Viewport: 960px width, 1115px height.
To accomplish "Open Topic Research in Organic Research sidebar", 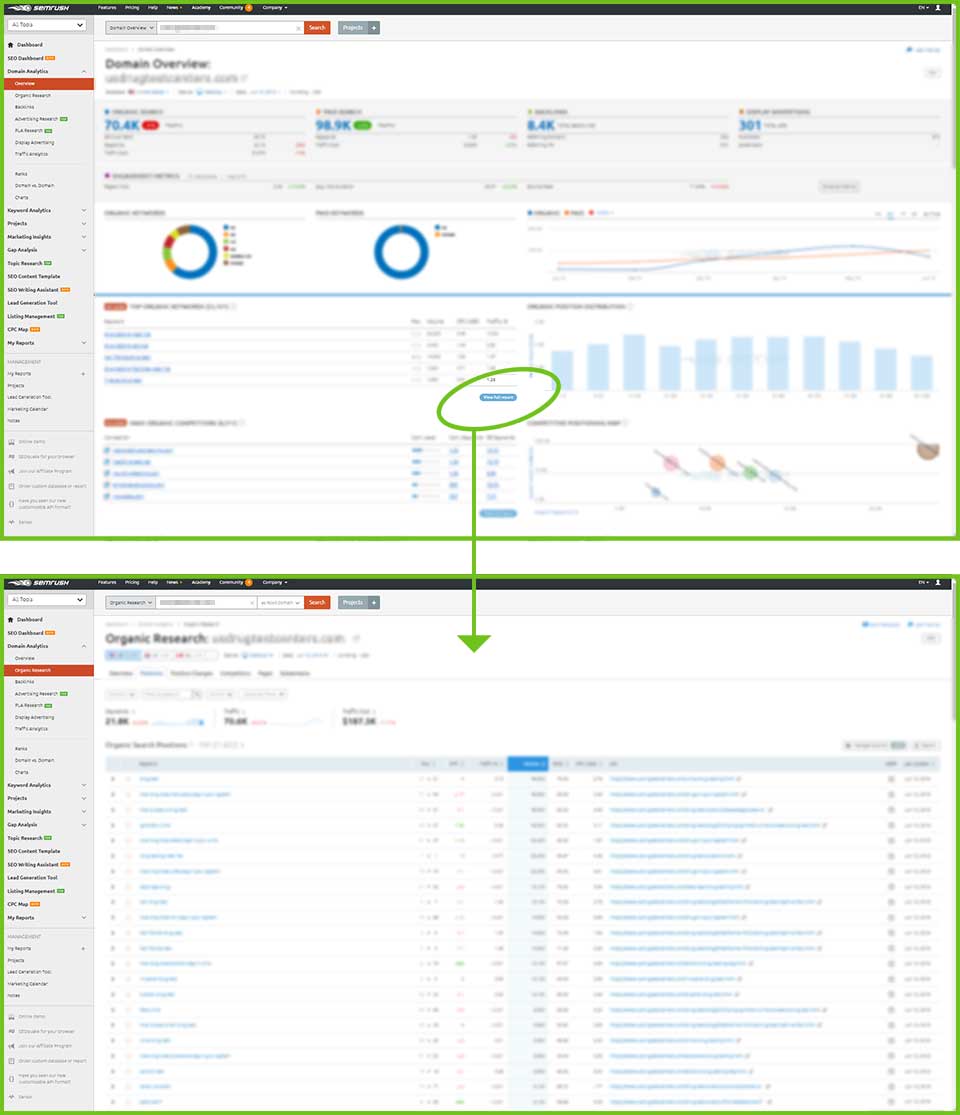I will click(29, 838).
